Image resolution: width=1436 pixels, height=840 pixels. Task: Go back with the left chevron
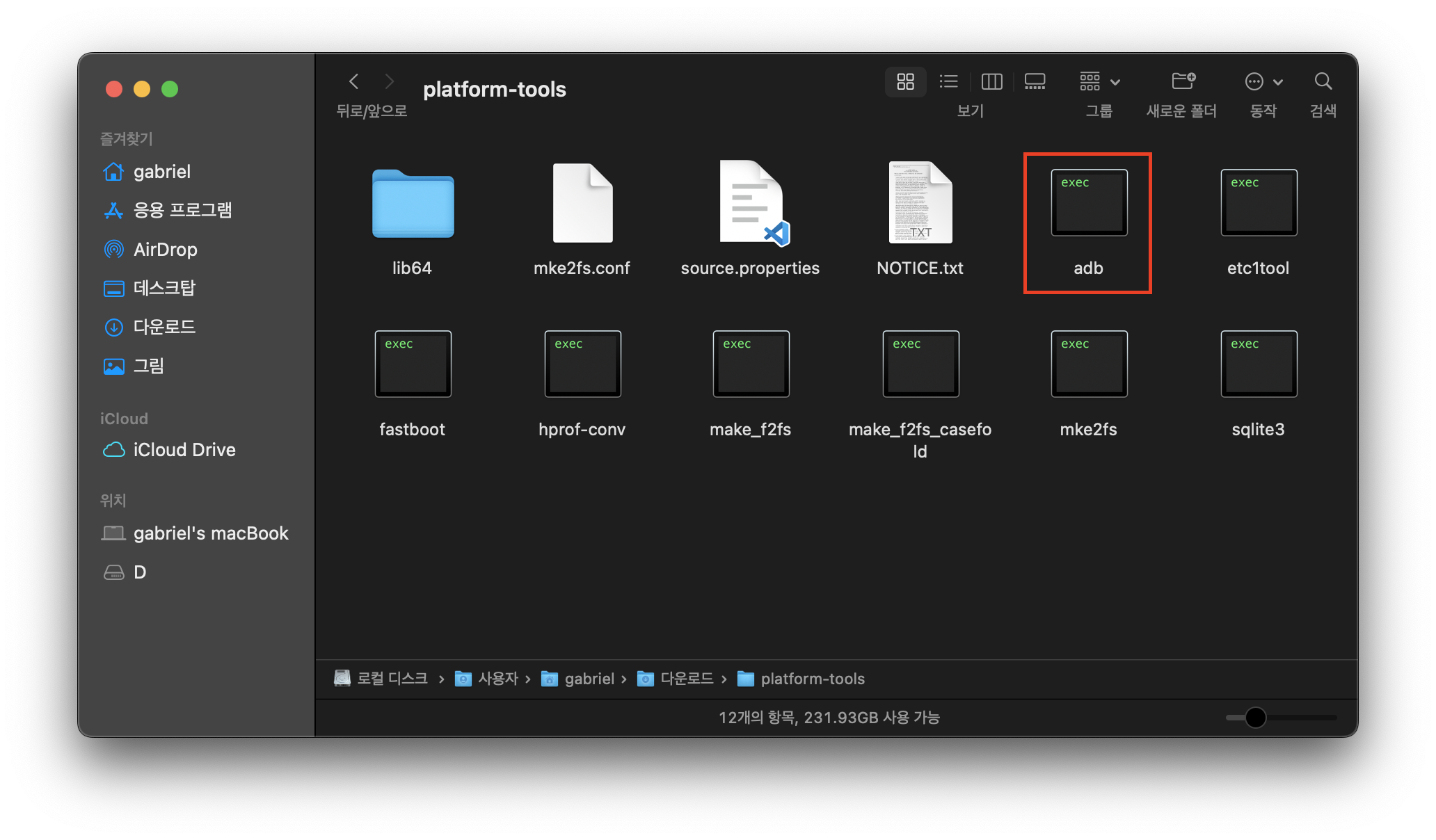tap(354, 82)
